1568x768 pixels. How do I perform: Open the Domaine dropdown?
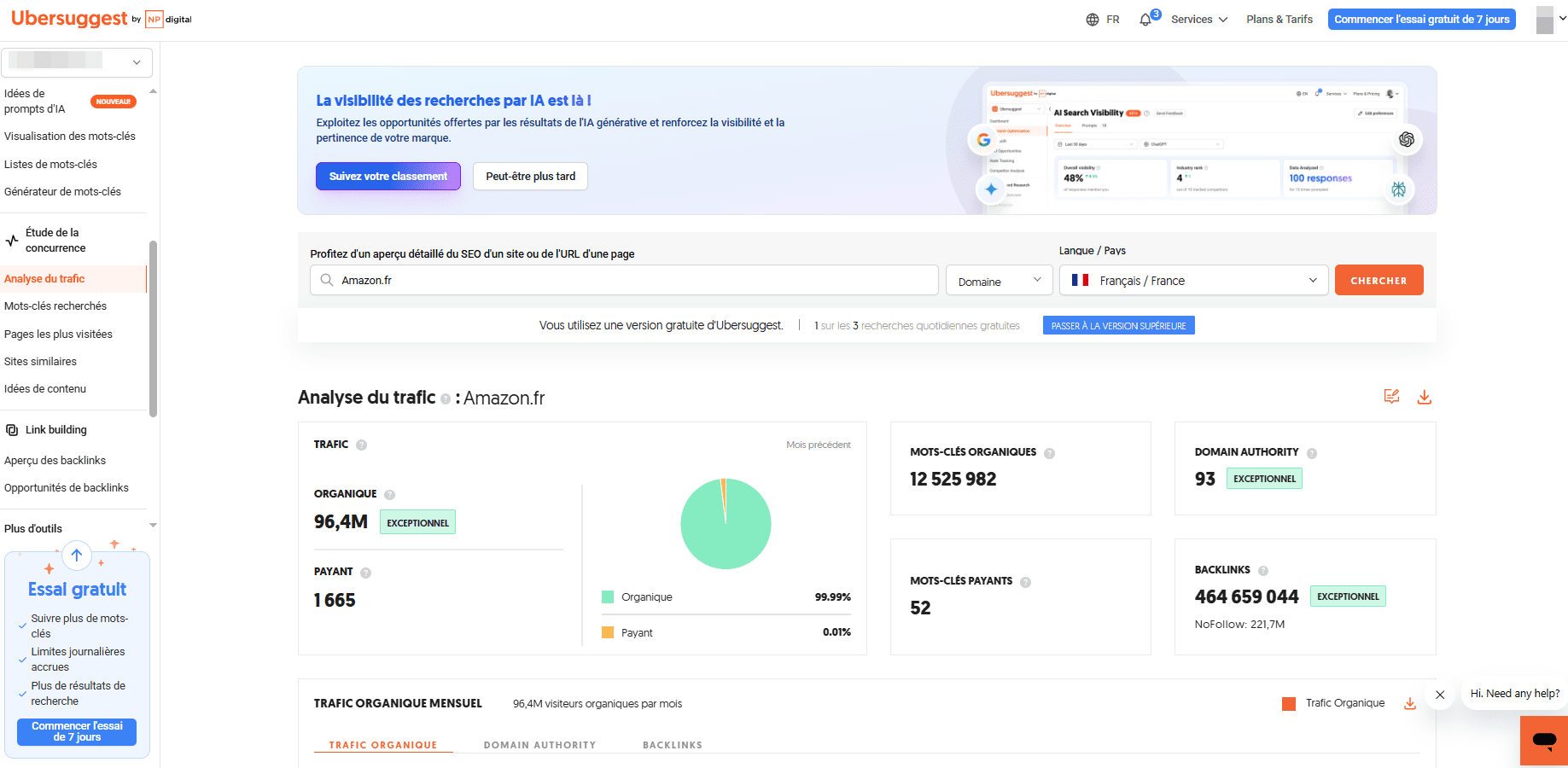coord(998,280)
